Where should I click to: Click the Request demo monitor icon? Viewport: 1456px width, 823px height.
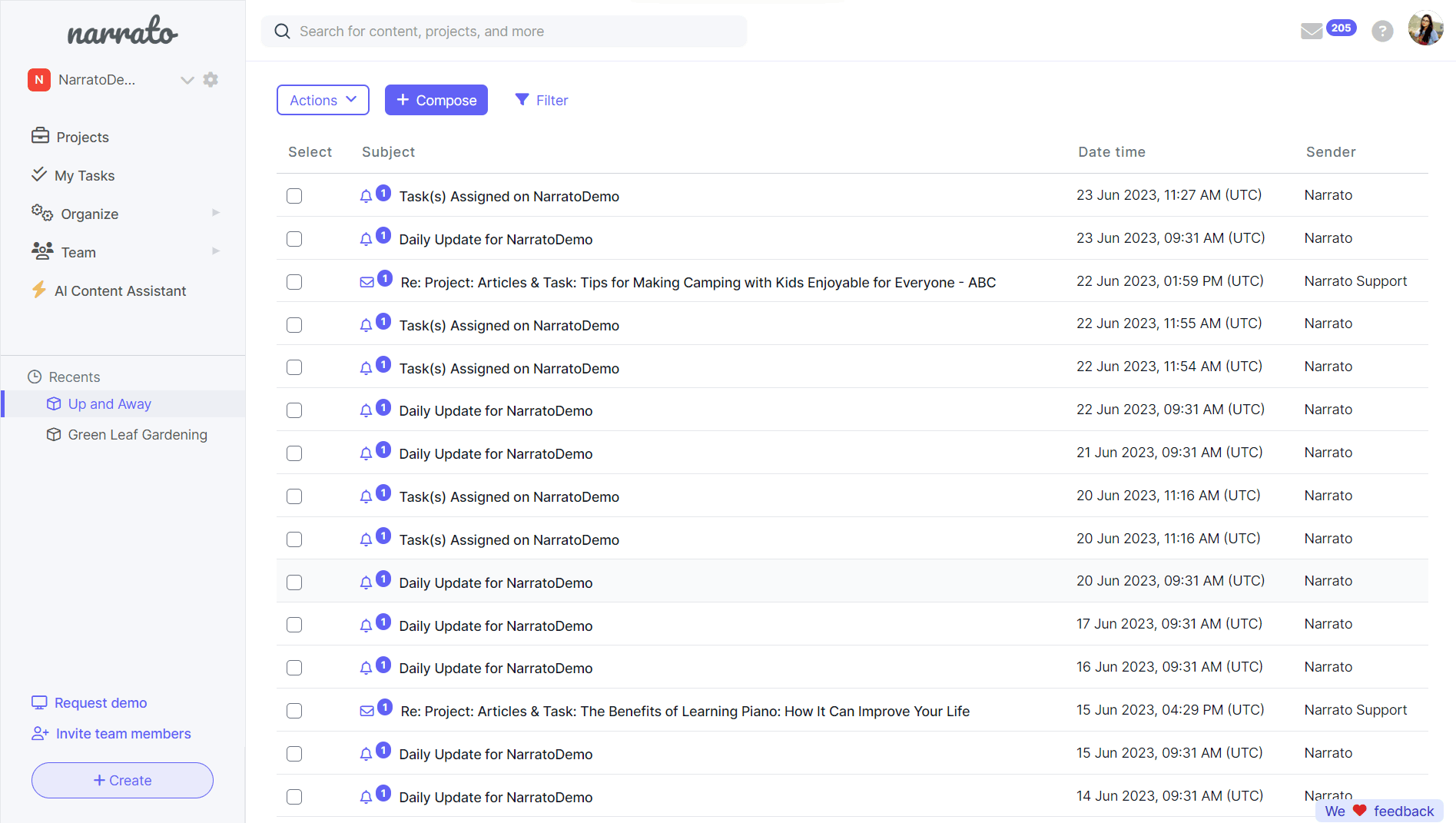pos(39,702)
